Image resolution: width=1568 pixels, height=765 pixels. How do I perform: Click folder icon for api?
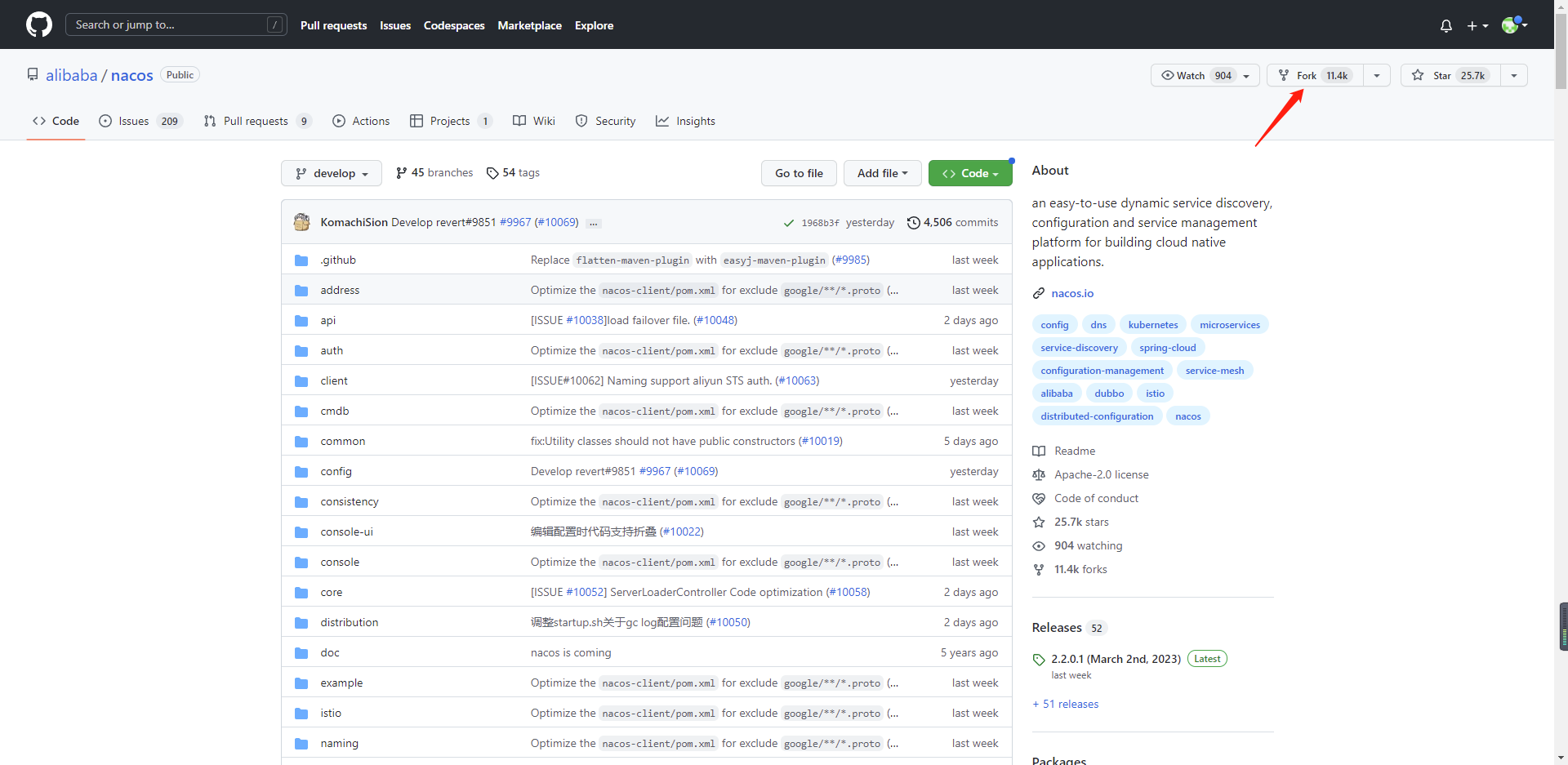pos(301,320)
